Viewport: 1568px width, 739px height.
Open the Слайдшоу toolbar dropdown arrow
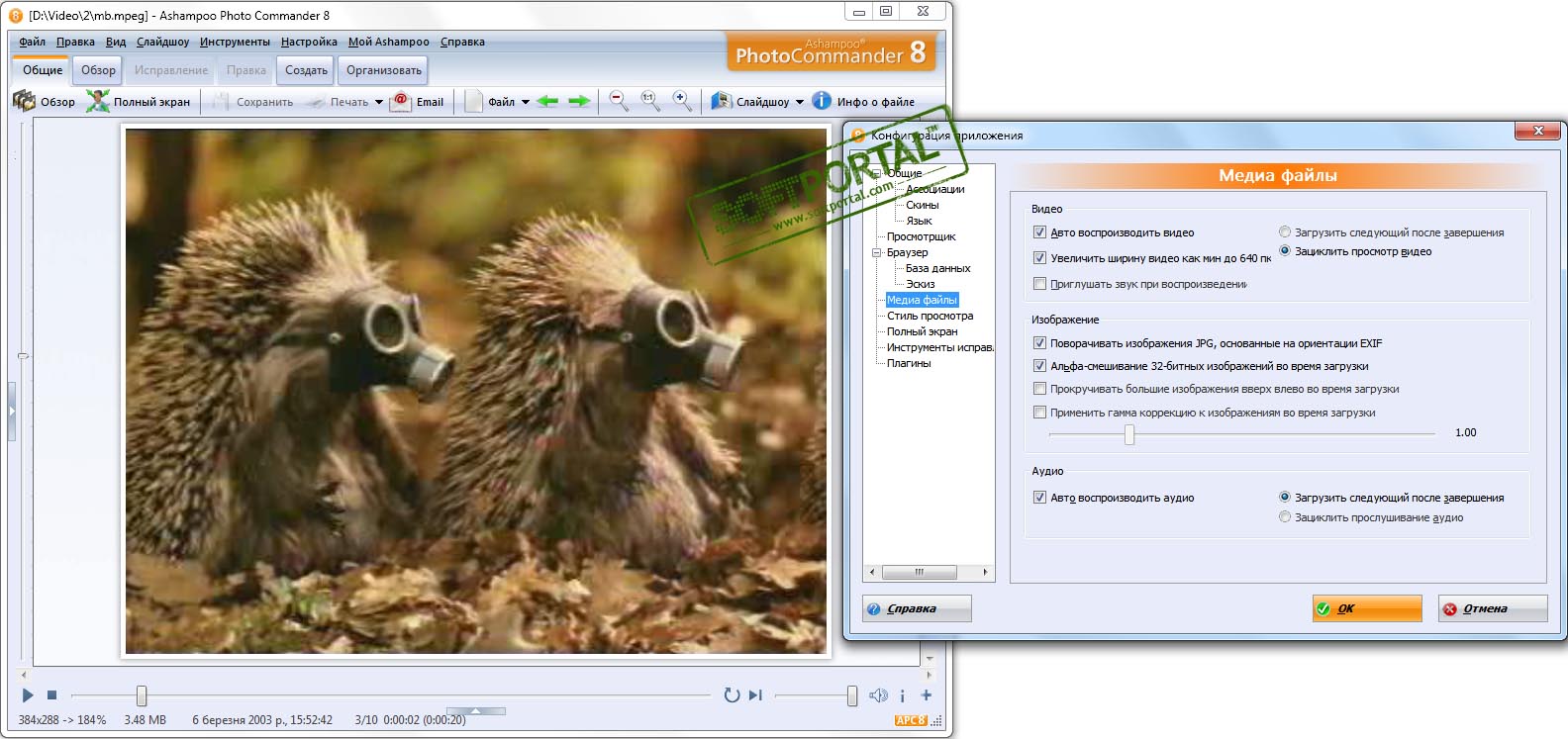point(800,102)
